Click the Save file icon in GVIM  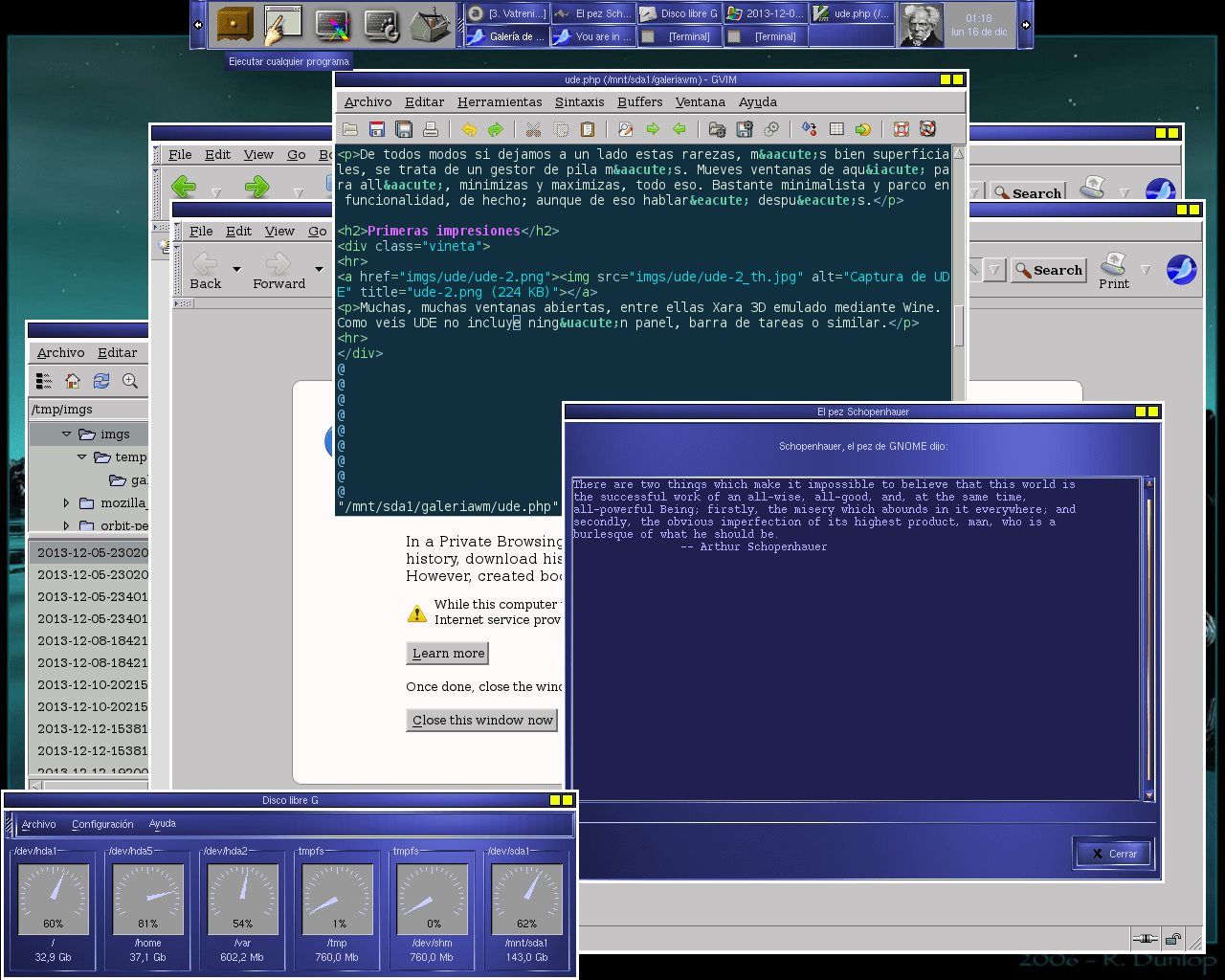pos(377,129)
